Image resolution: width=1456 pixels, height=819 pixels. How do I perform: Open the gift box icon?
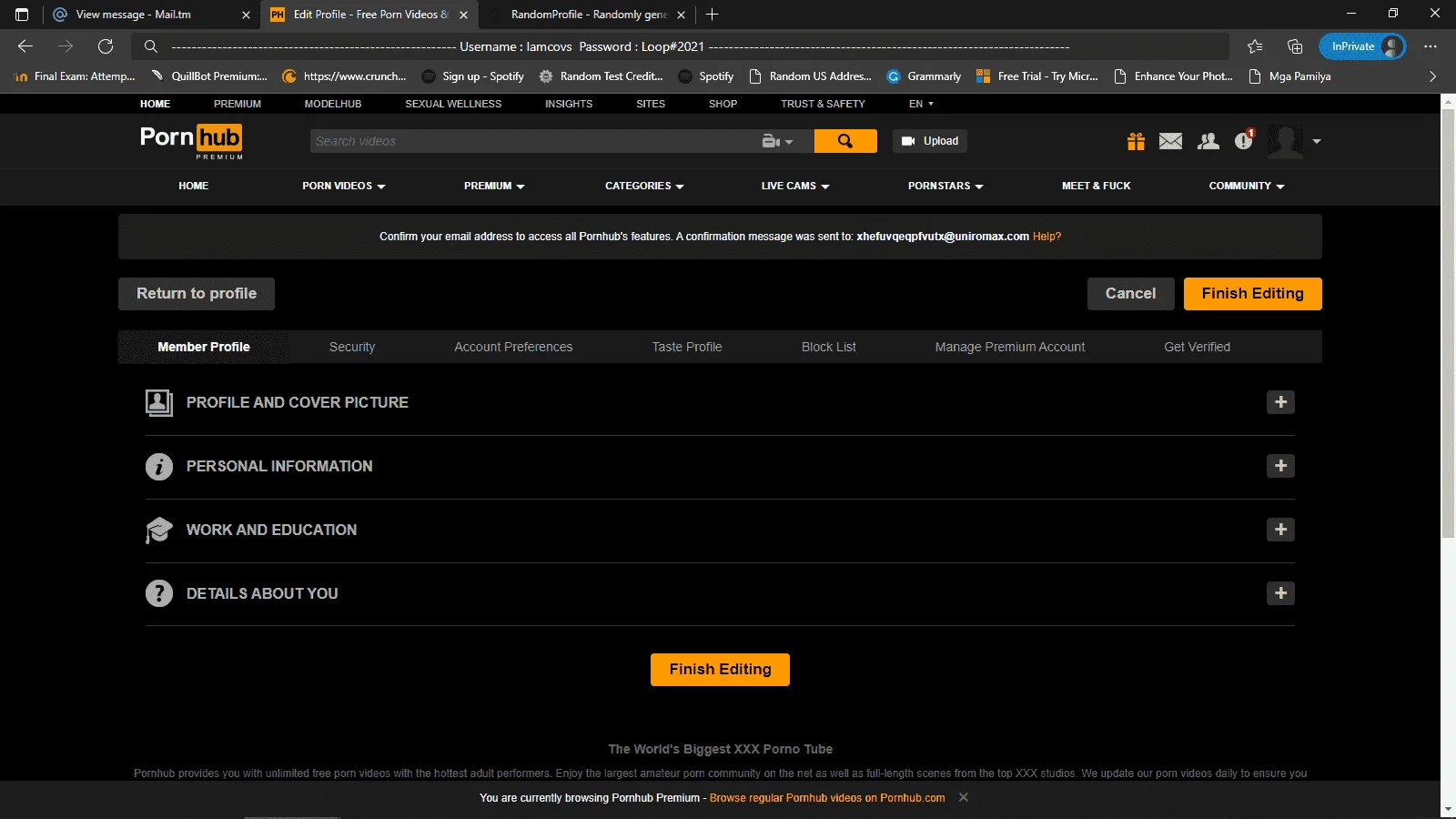click(x=1136, y=141)
